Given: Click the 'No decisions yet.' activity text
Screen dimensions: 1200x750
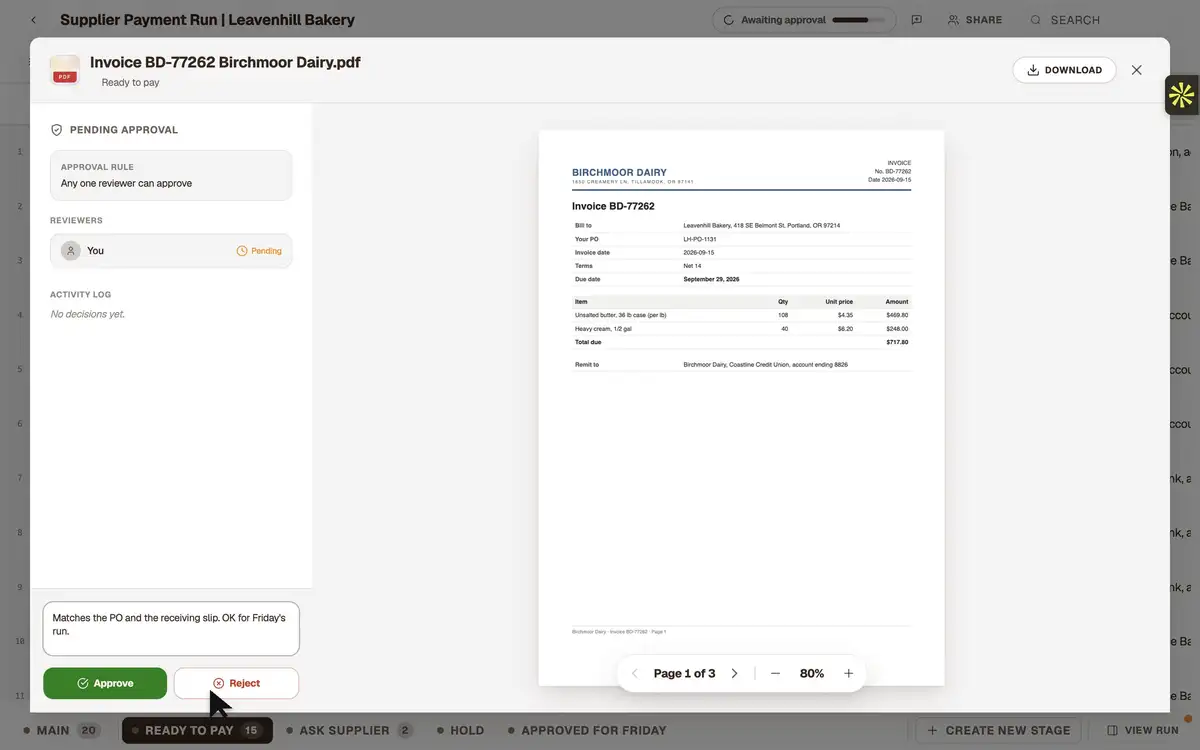Looking at the screenshot, I should (88, 314).
